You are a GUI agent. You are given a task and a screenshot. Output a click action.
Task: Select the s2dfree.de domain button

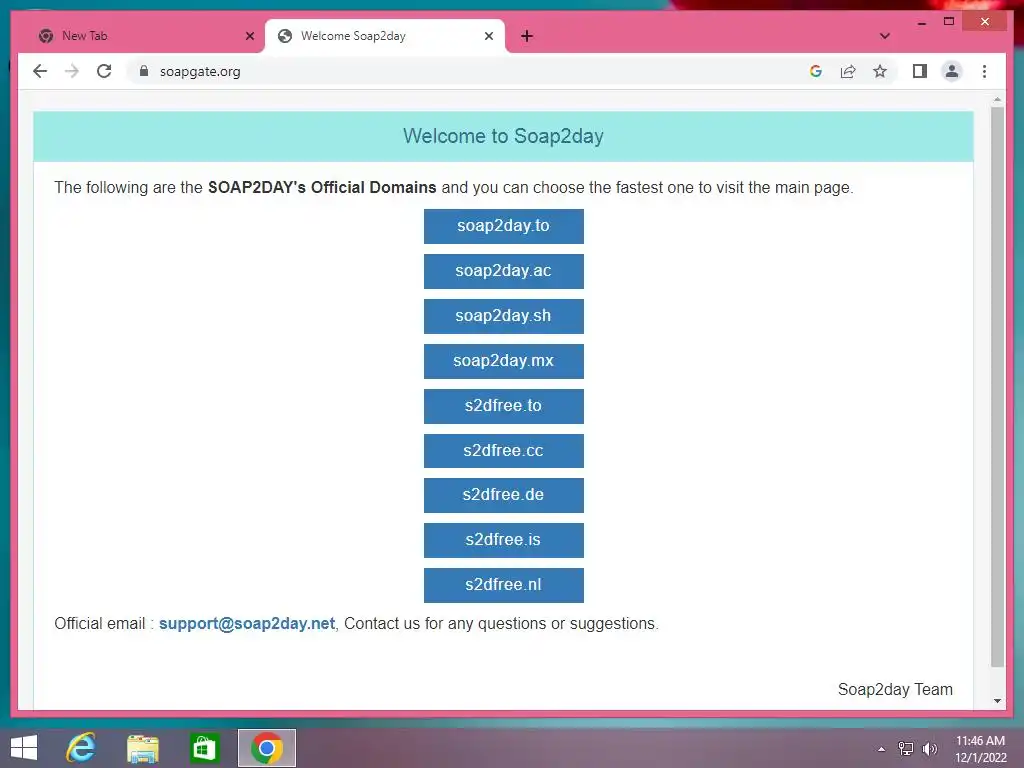(504, 495)
